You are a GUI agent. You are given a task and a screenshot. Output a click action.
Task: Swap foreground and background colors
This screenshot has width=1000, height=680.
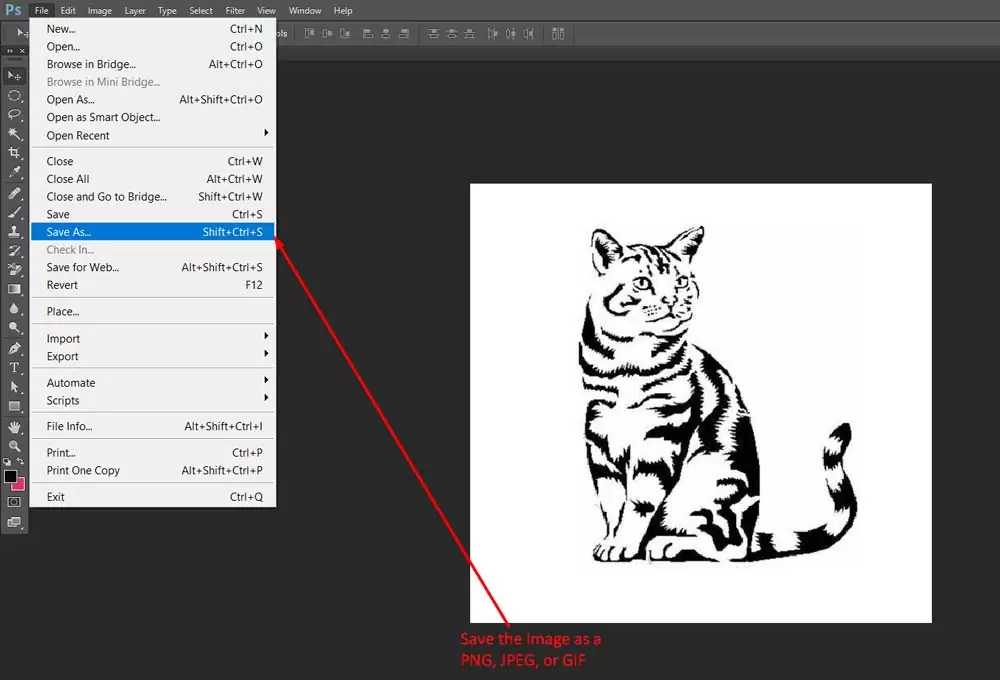click(x=21, y=462)
